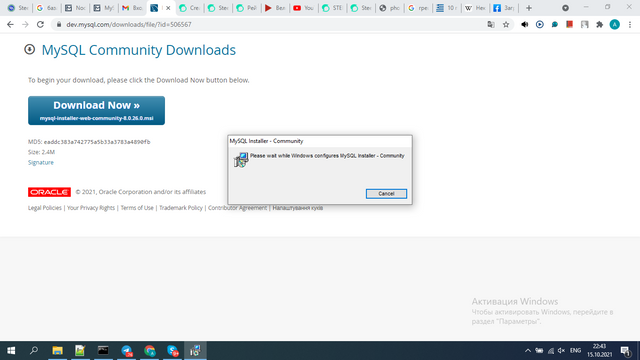Open a new browser tab
Screen dimensions: 640x360
click(x=529, y=8)
